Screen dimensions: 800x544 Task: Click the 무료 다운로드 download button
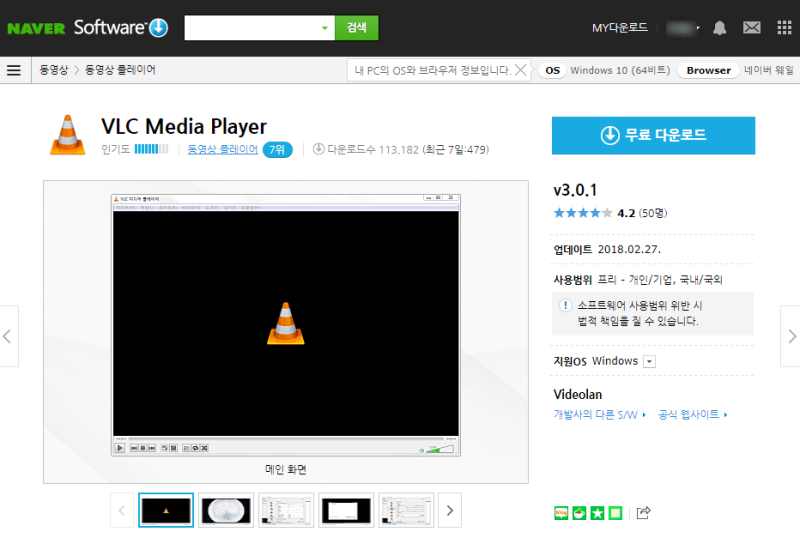pyautogui.click(x=653, y=135)
